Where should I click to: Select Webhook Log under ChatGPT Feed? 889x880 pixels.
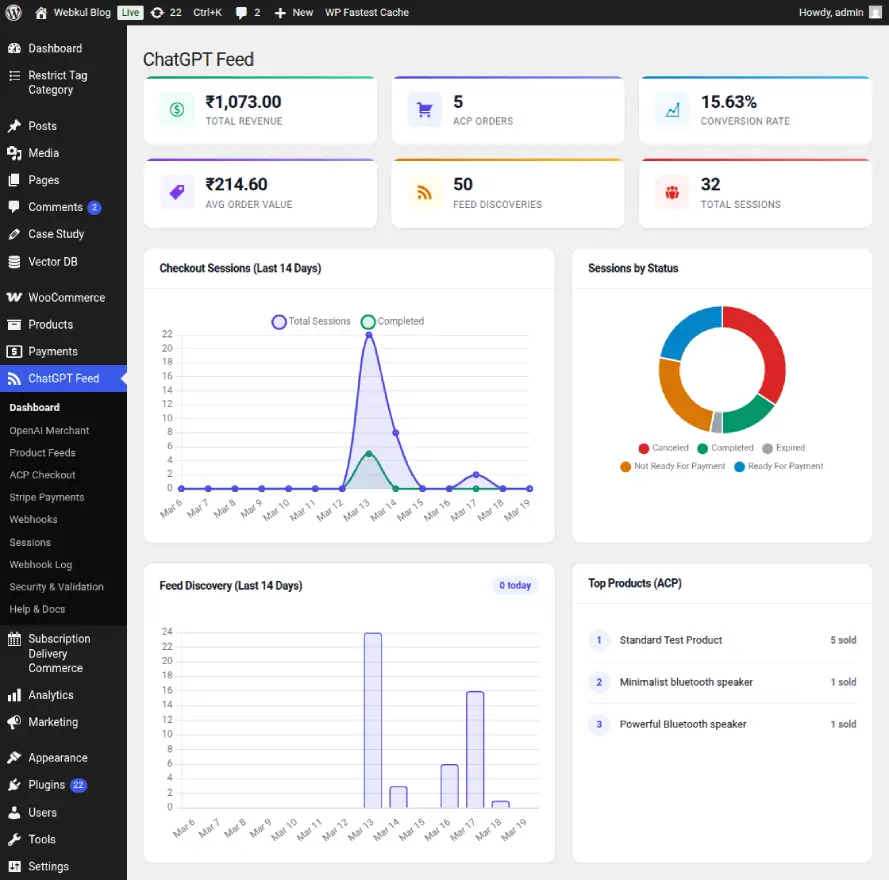point(40,564)
